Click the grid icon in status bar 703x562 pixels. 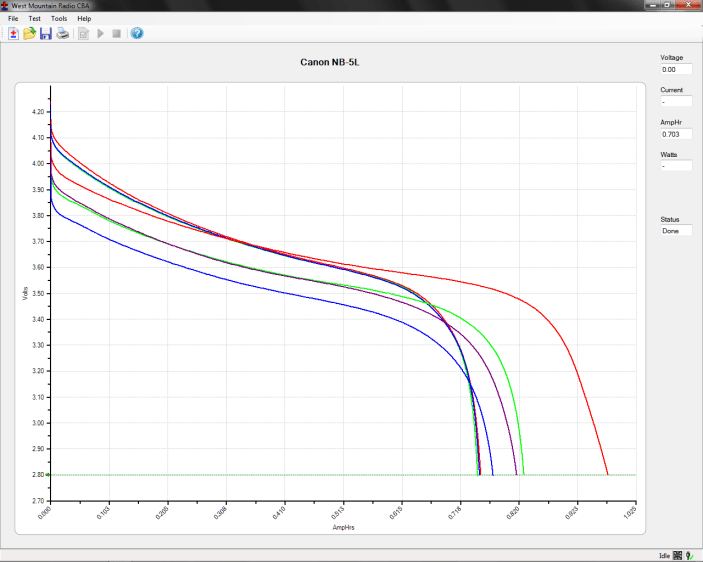coord(677,555)
